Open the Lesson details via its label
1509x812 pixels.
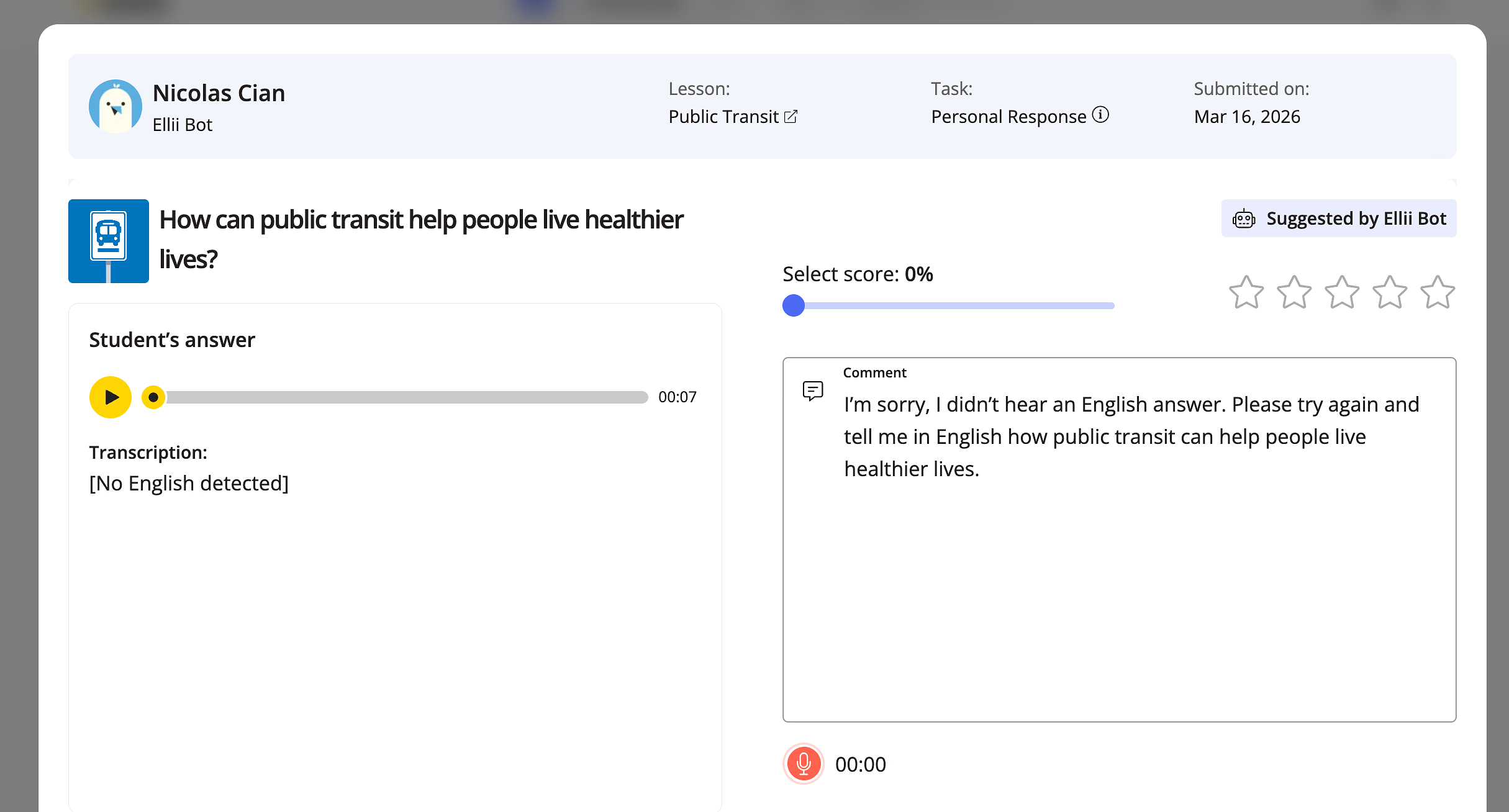coord(699,88)
